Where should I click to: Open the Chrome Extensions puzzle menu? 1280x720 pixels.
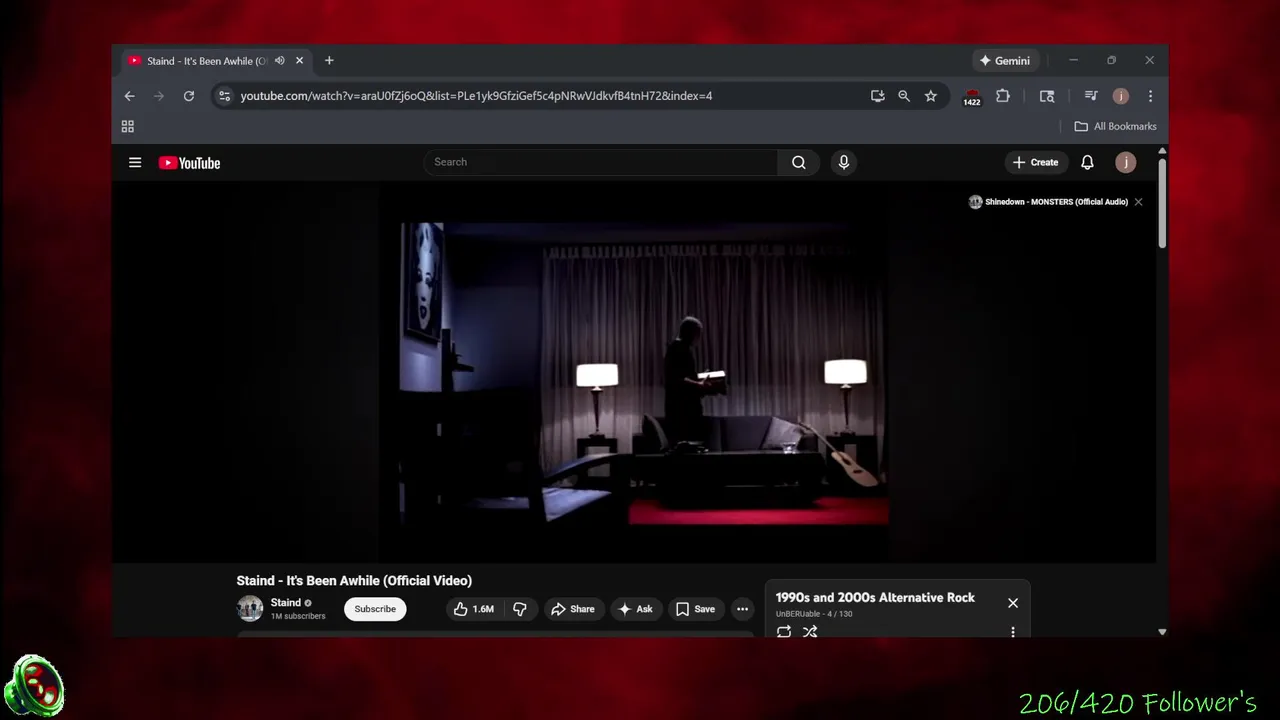[1003, 96]
